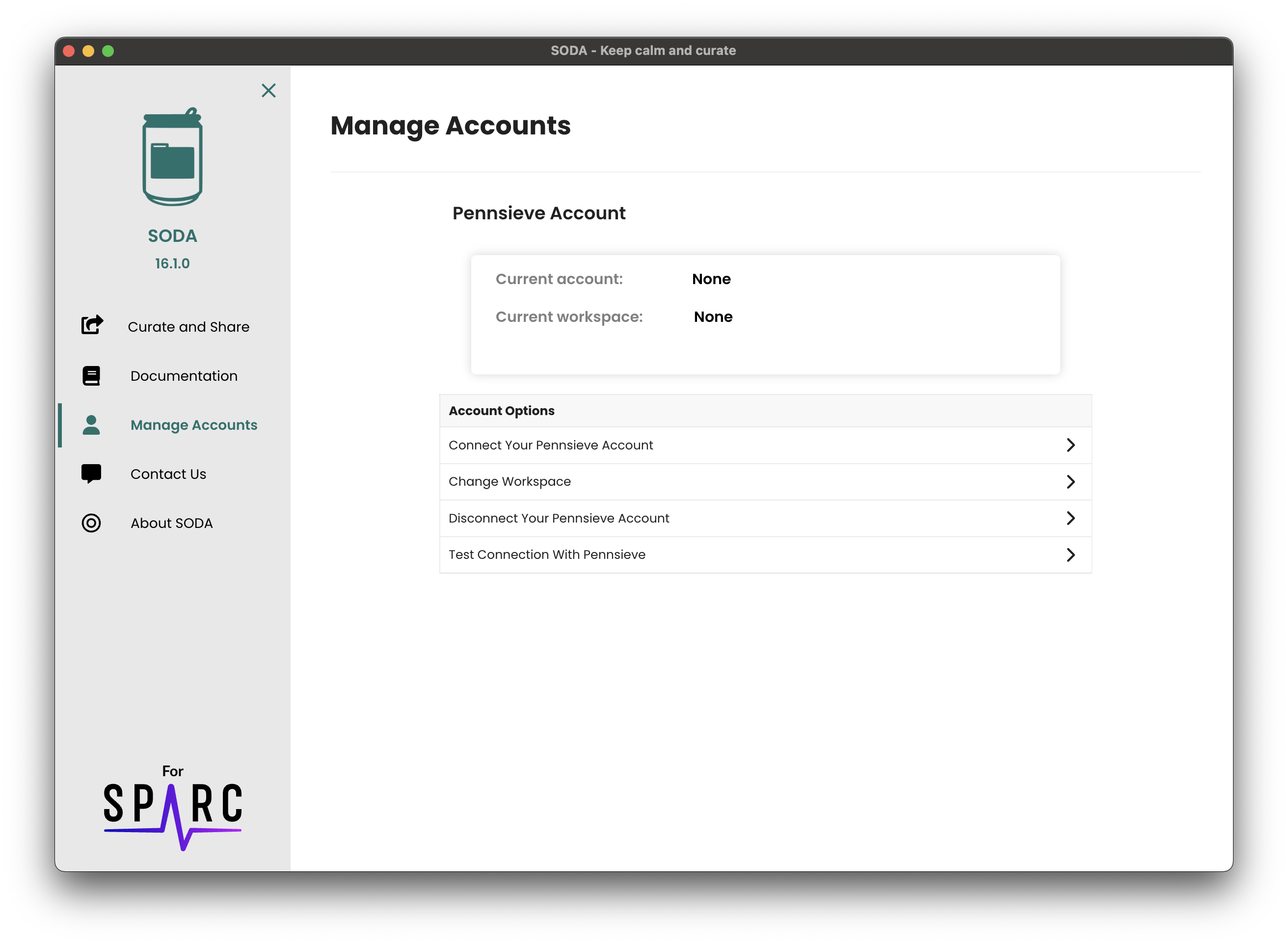Click the Documentation book icon
This screenshot has width=1288, height=944.
91,376
